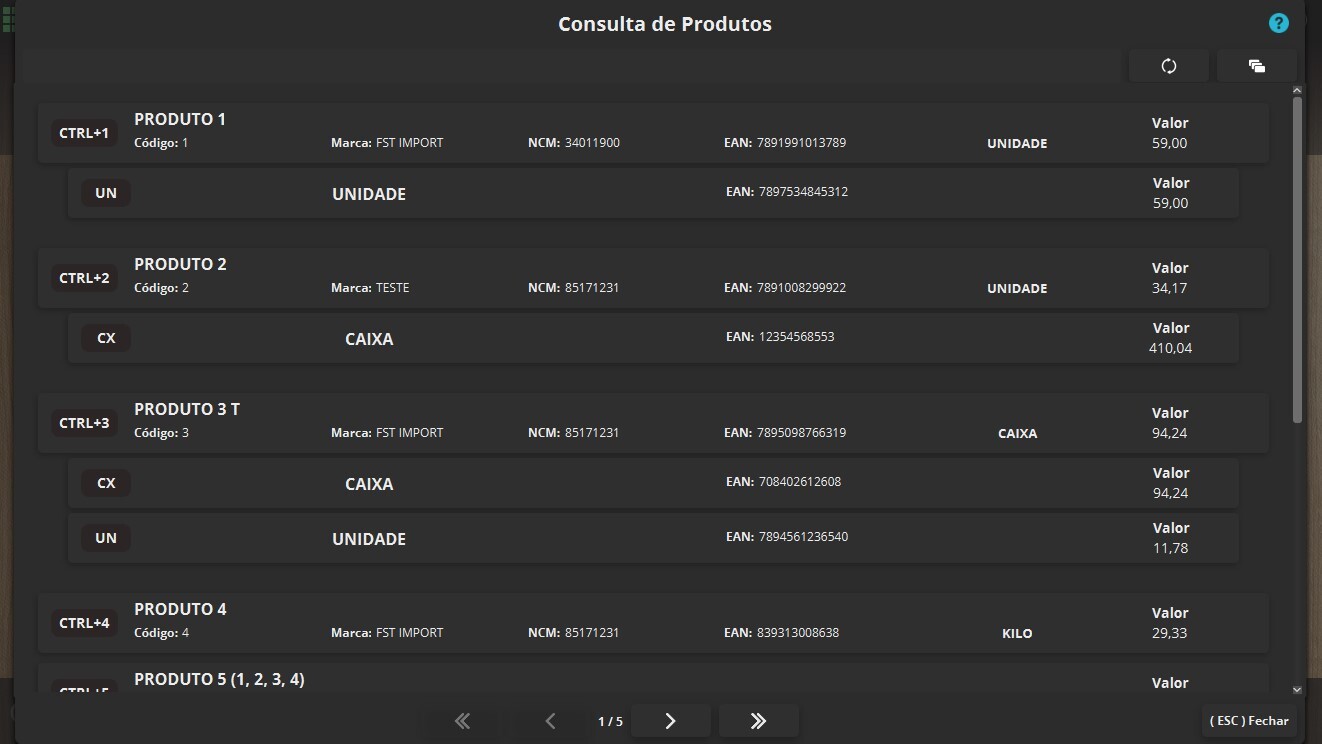
Task: Click the PRODUTO 1 title
Action: pos(180,119)
